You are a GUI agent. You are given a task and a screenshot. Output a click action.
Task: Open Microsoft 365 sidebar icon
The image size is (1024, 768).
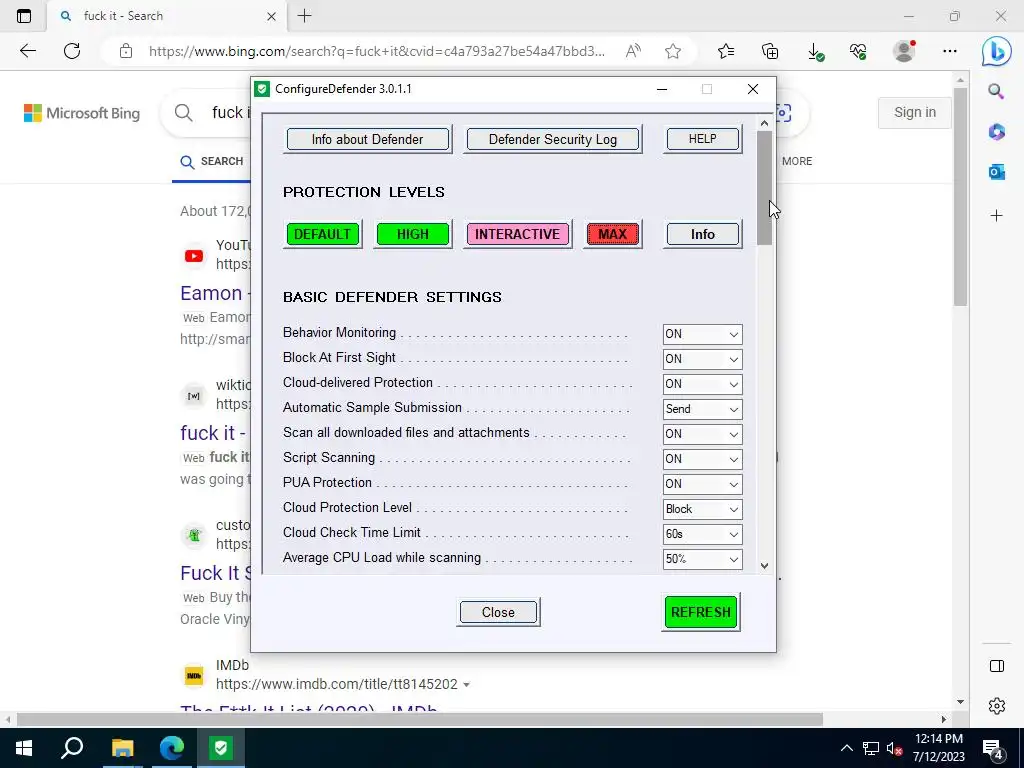pyautogui.click(x=996, y=132)
